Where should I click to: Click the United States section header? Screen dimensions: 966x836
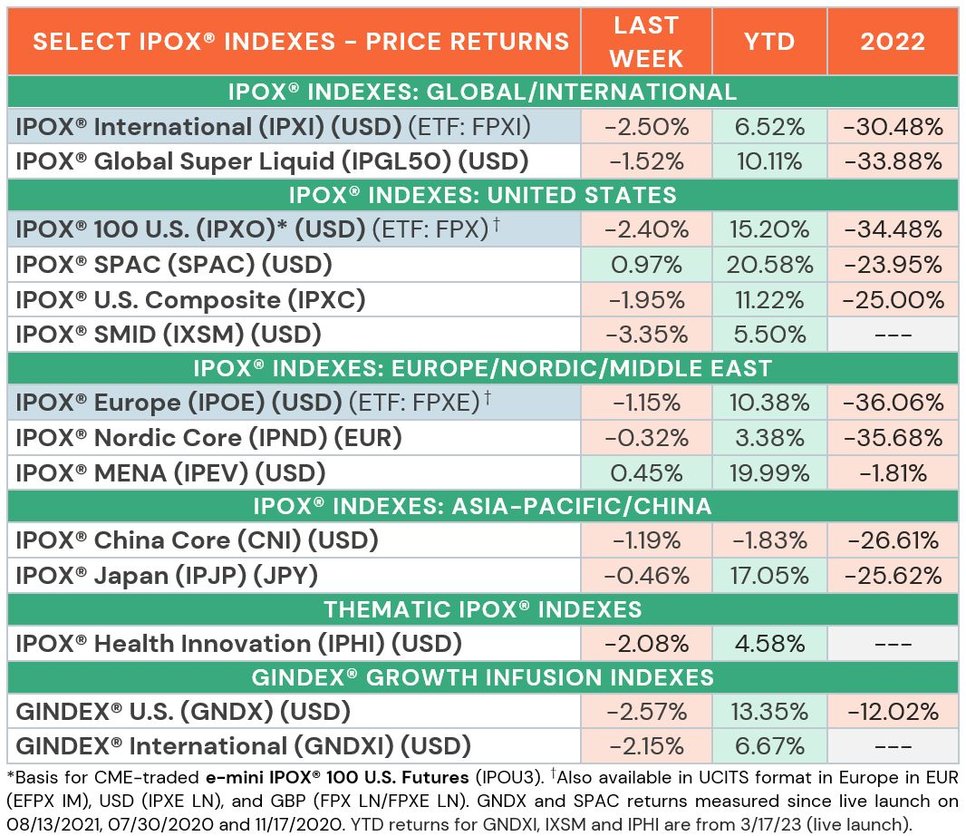pos(483,195)
